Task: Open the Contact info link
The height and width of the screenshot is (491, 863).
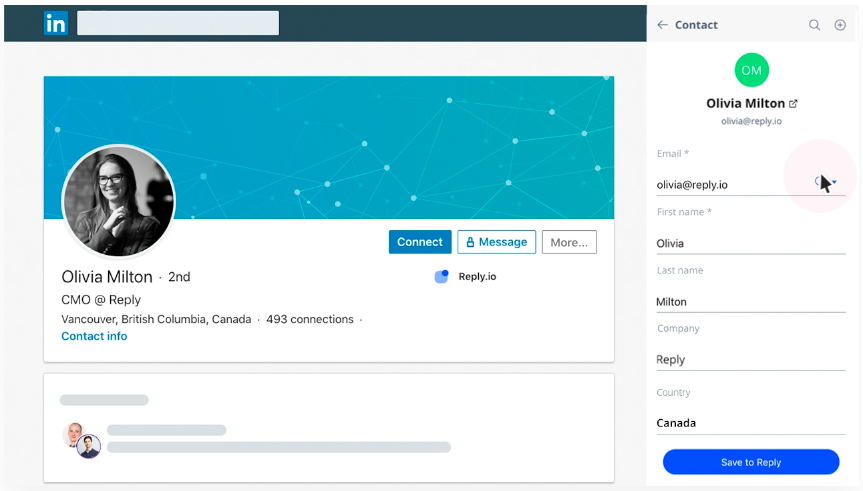Action: pyautogui.click(x=94, y=336)
